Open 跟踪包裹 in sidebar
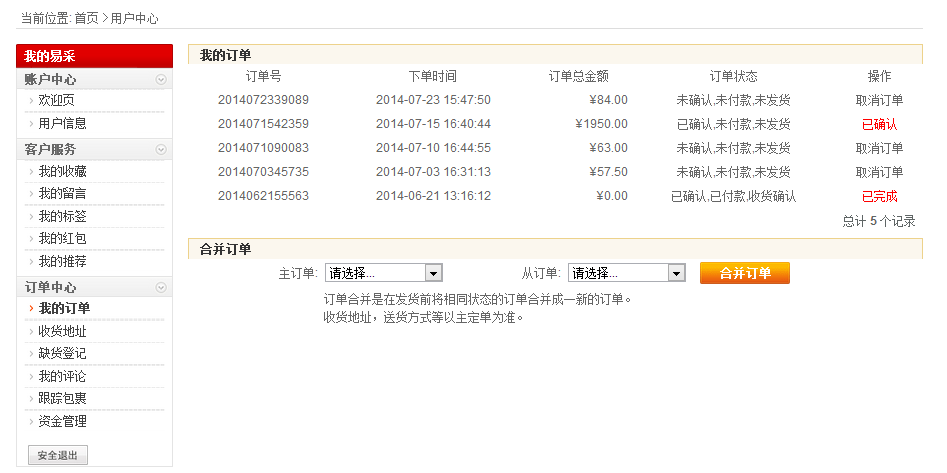The width and height of the screenshot is (947, 473). point(62,398)
